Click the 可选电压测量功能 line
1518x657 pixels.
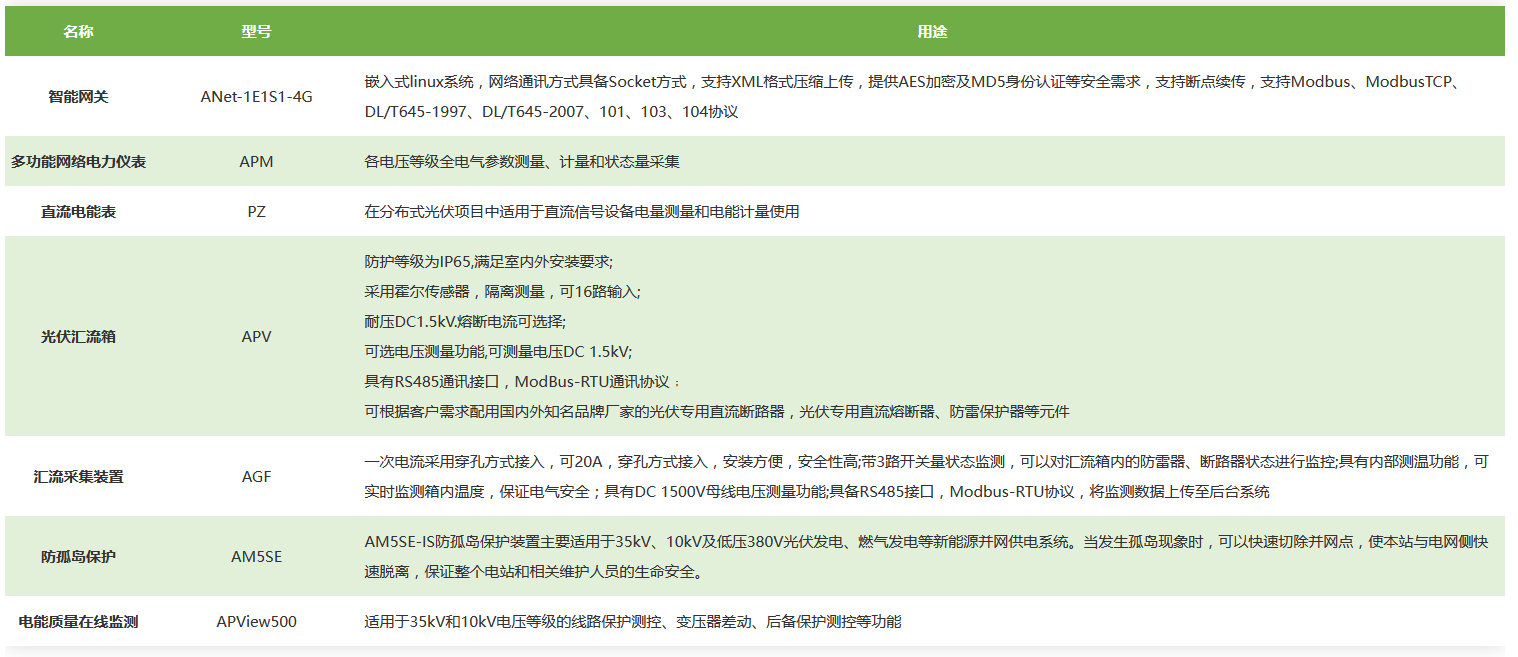(498, 352)
